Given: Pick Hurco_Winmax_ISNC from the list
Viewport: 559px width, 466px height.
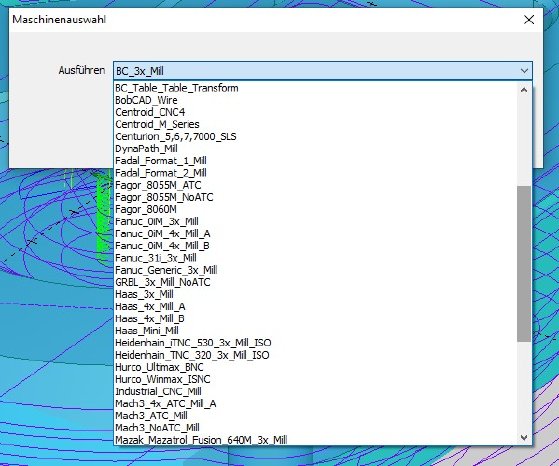Looking at the screenshot, I should [x=316, y=379].
